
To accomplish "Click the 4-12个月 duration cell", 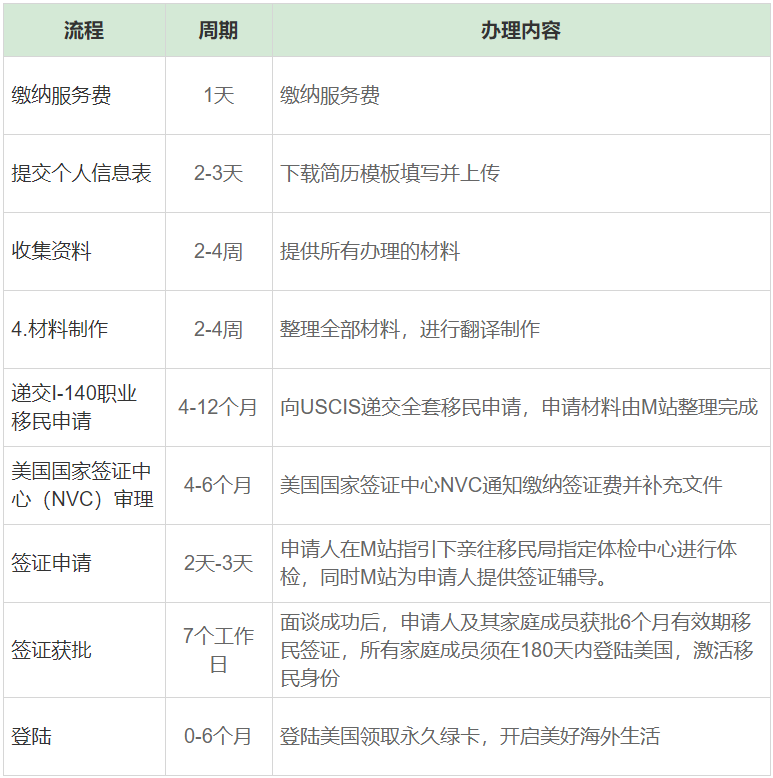I will coord(218,407).
